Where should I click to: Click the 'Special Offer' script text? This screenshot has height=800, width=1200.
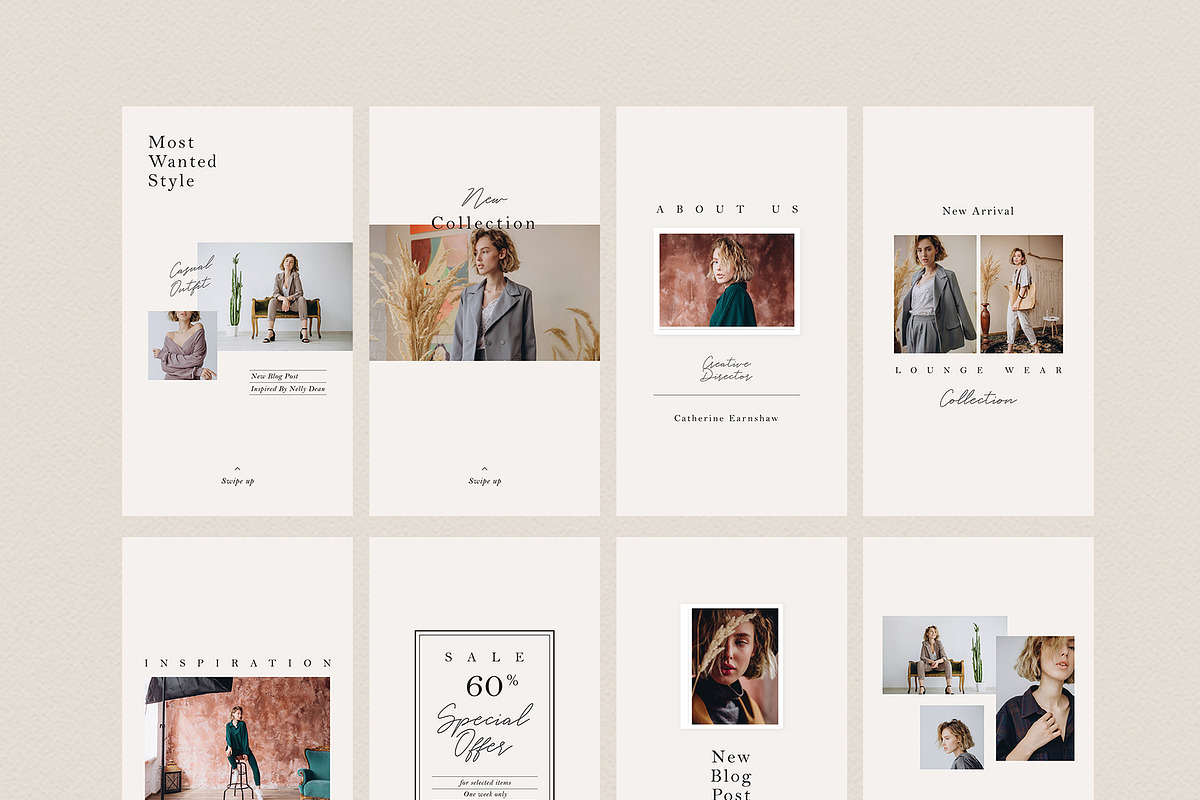click(x=484, y=731)
